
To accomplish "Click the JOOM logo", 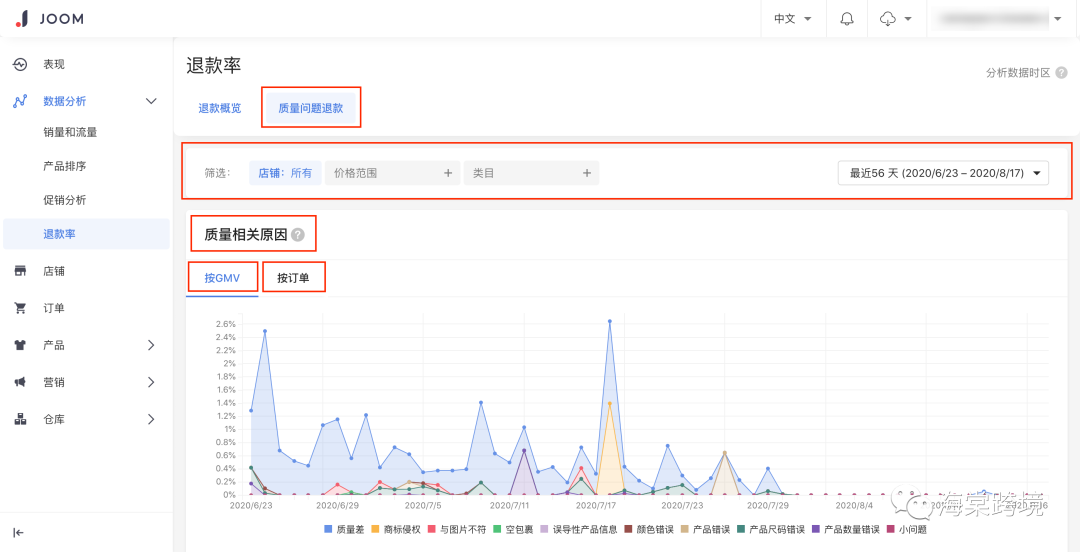I will tap(50, 19).
